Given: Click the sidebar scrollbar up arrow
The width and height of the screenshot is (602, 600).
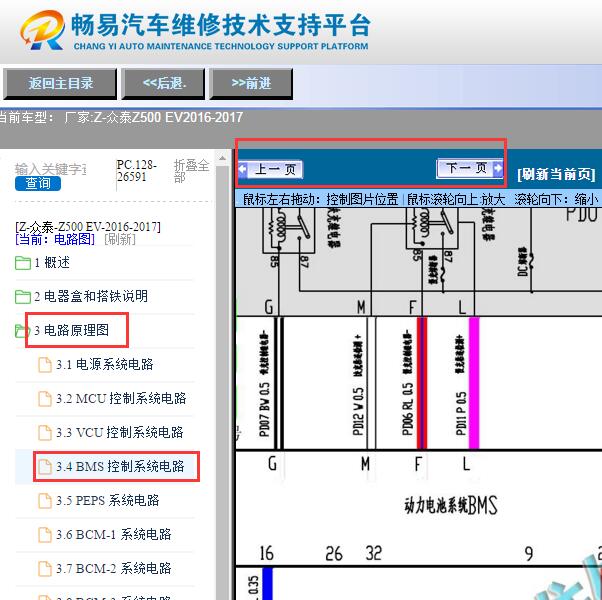Looking at the screenshot, I should [x=222, y=158].
